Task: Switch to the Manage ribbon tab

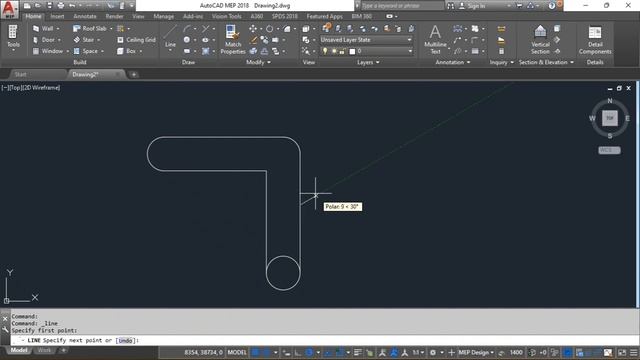Action: (x=164, y=16)
